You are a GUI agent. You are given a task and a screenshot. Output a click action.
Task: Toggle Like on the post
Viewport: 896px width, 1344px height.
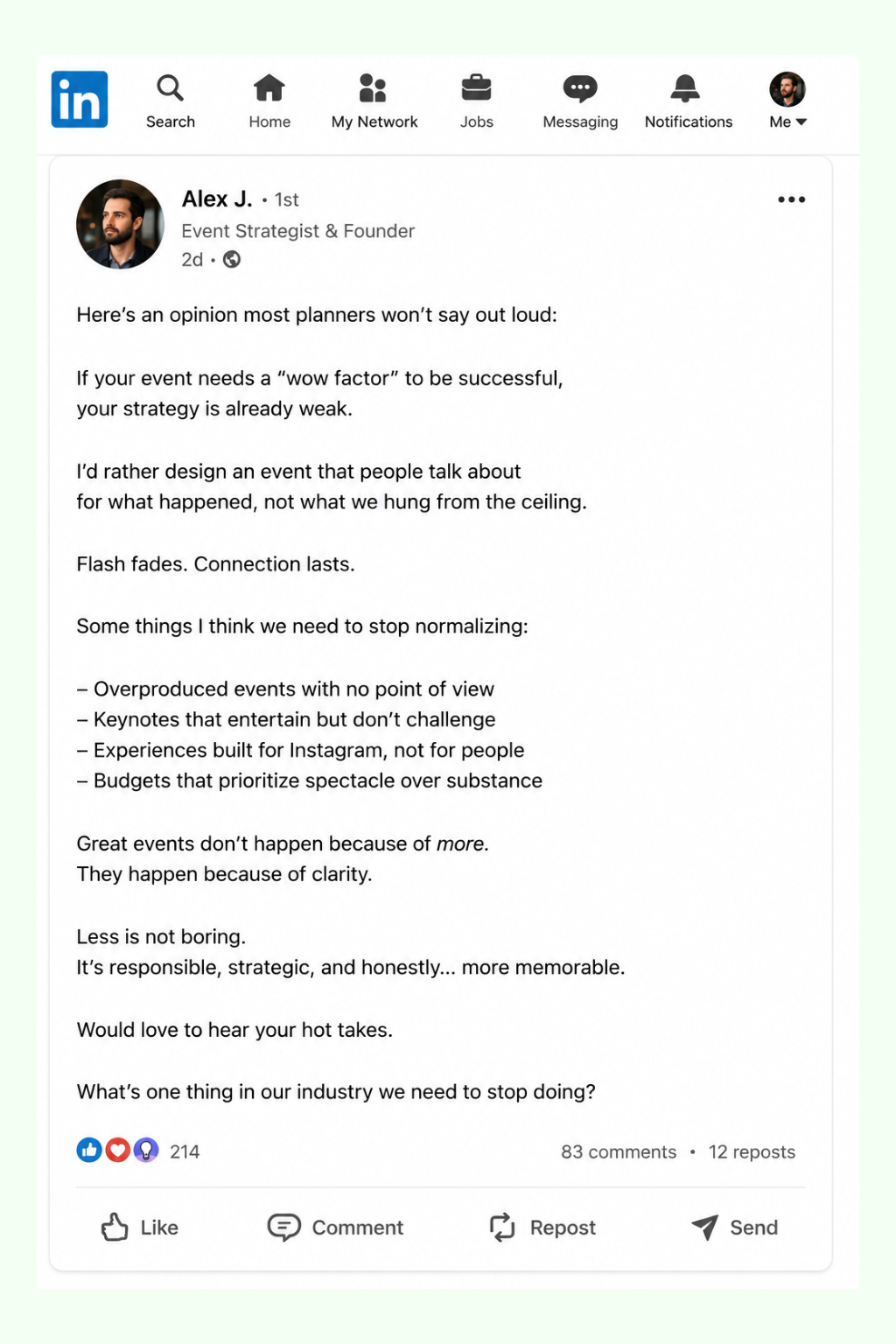pos(140,1228)
